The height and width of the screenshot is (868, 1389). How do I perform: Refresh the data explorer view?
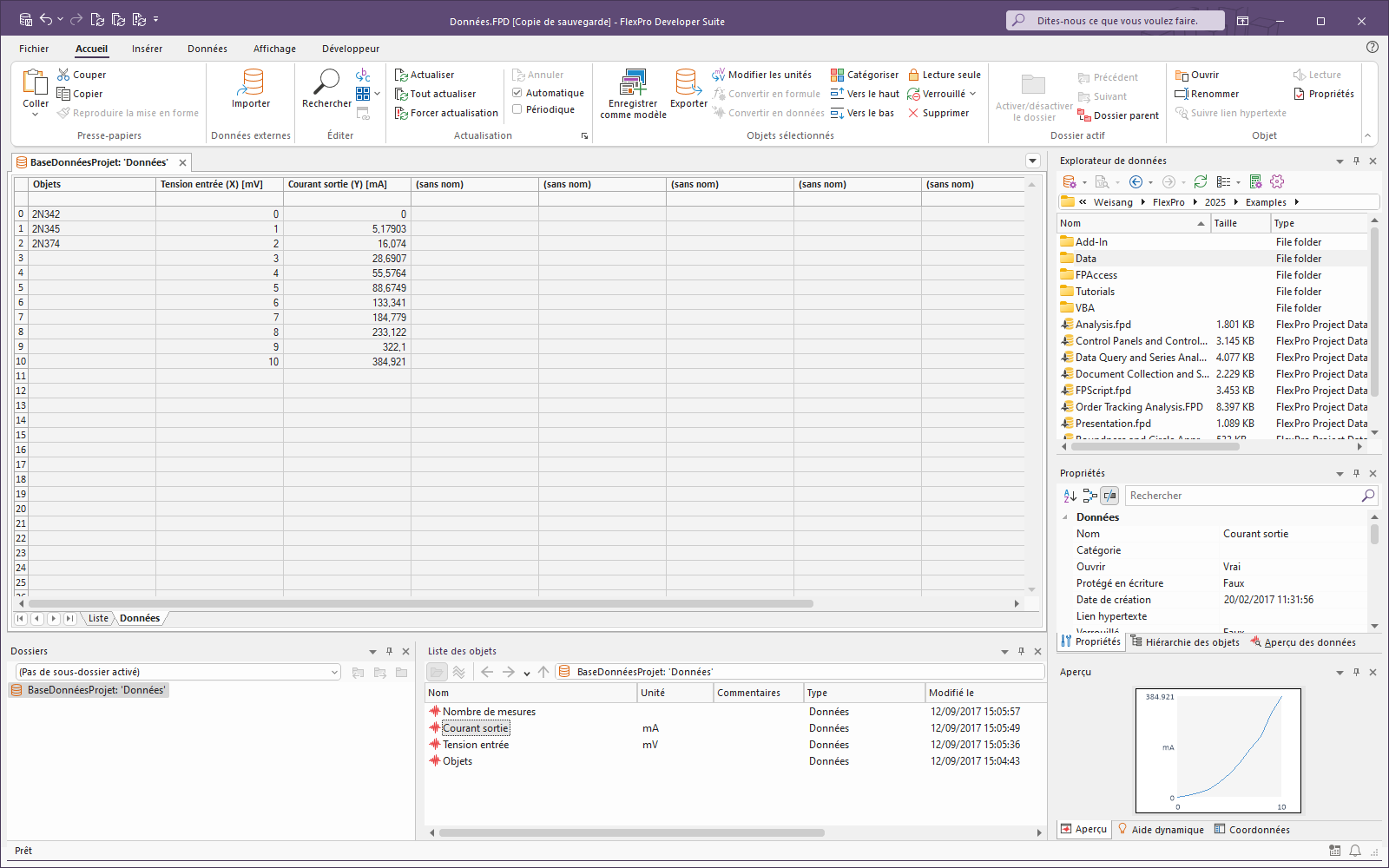pos(1201,181)
